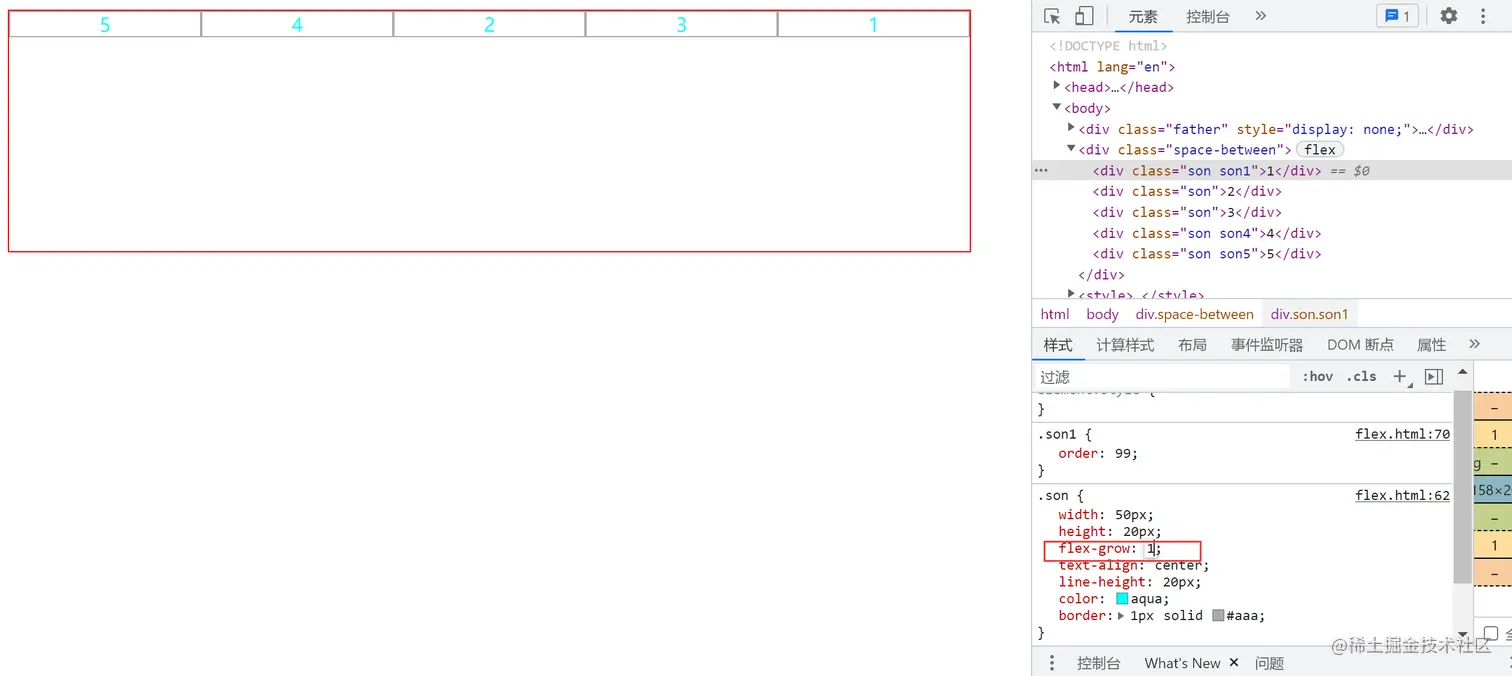The height and width of the screenshot is (676, 1512).
Task: Select div.son.son1 in the breadcrumb
Action: 1309,314
